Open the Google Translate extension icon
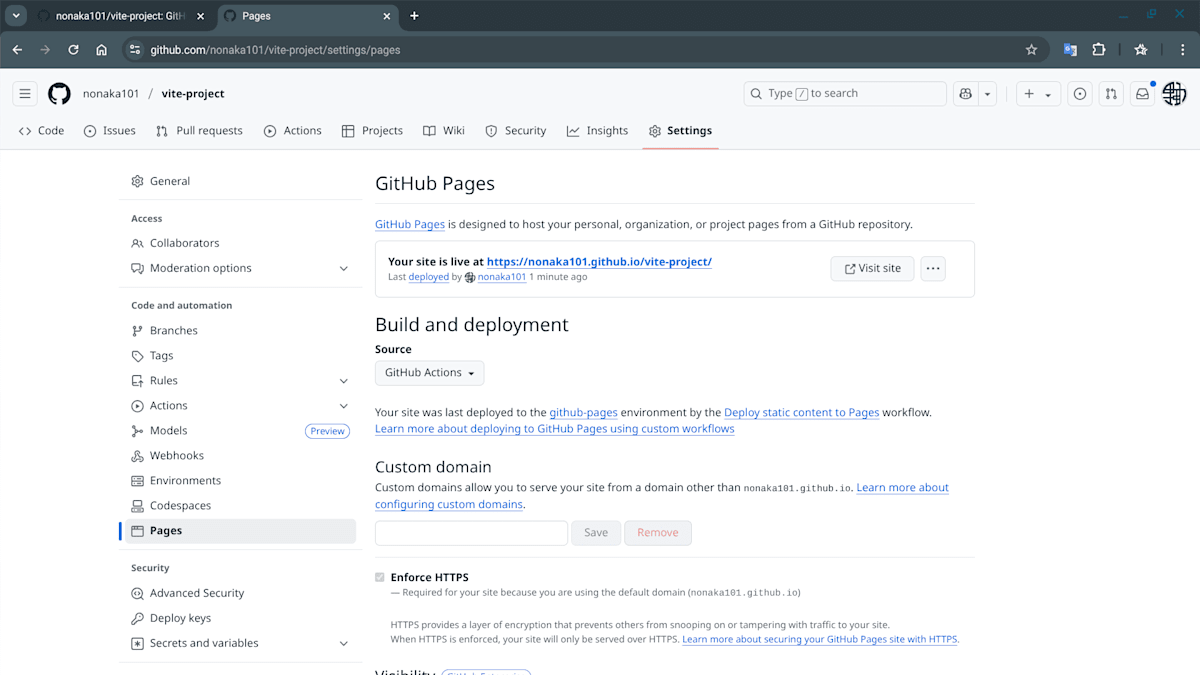Screen dimensions: 1200x675 (1070, 50)
